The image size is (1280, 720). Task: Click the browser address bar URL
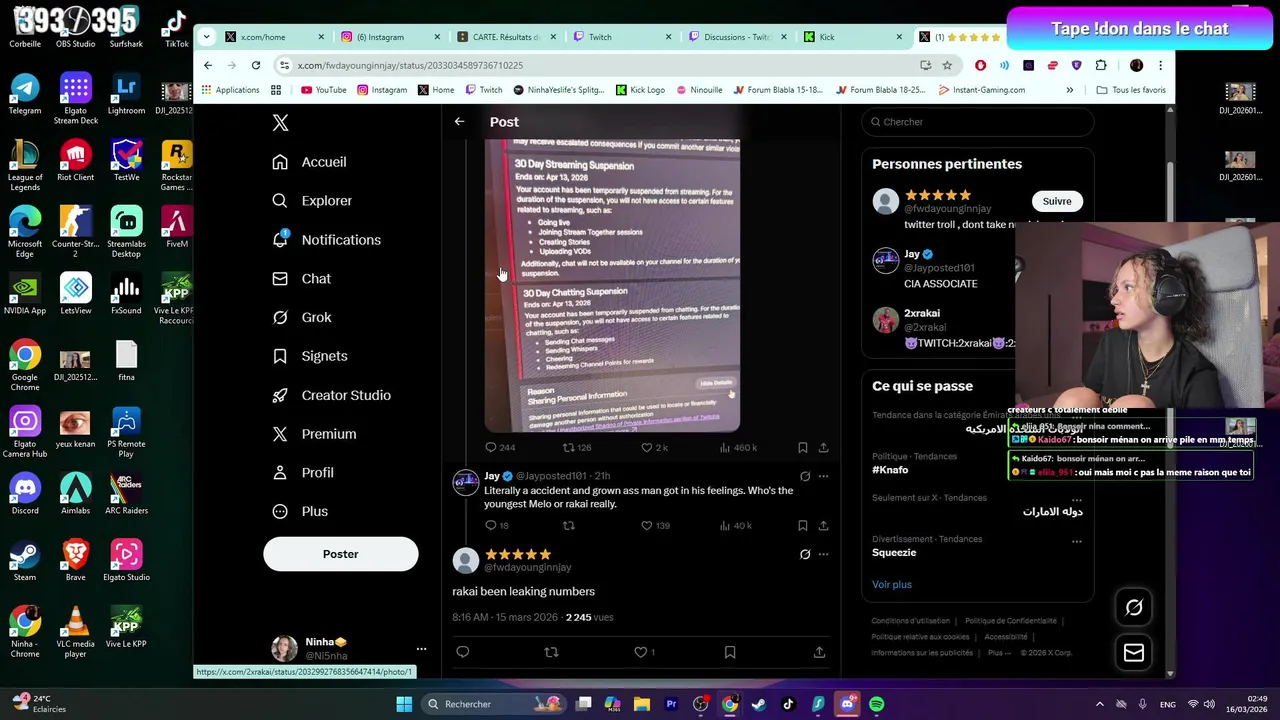410,65
